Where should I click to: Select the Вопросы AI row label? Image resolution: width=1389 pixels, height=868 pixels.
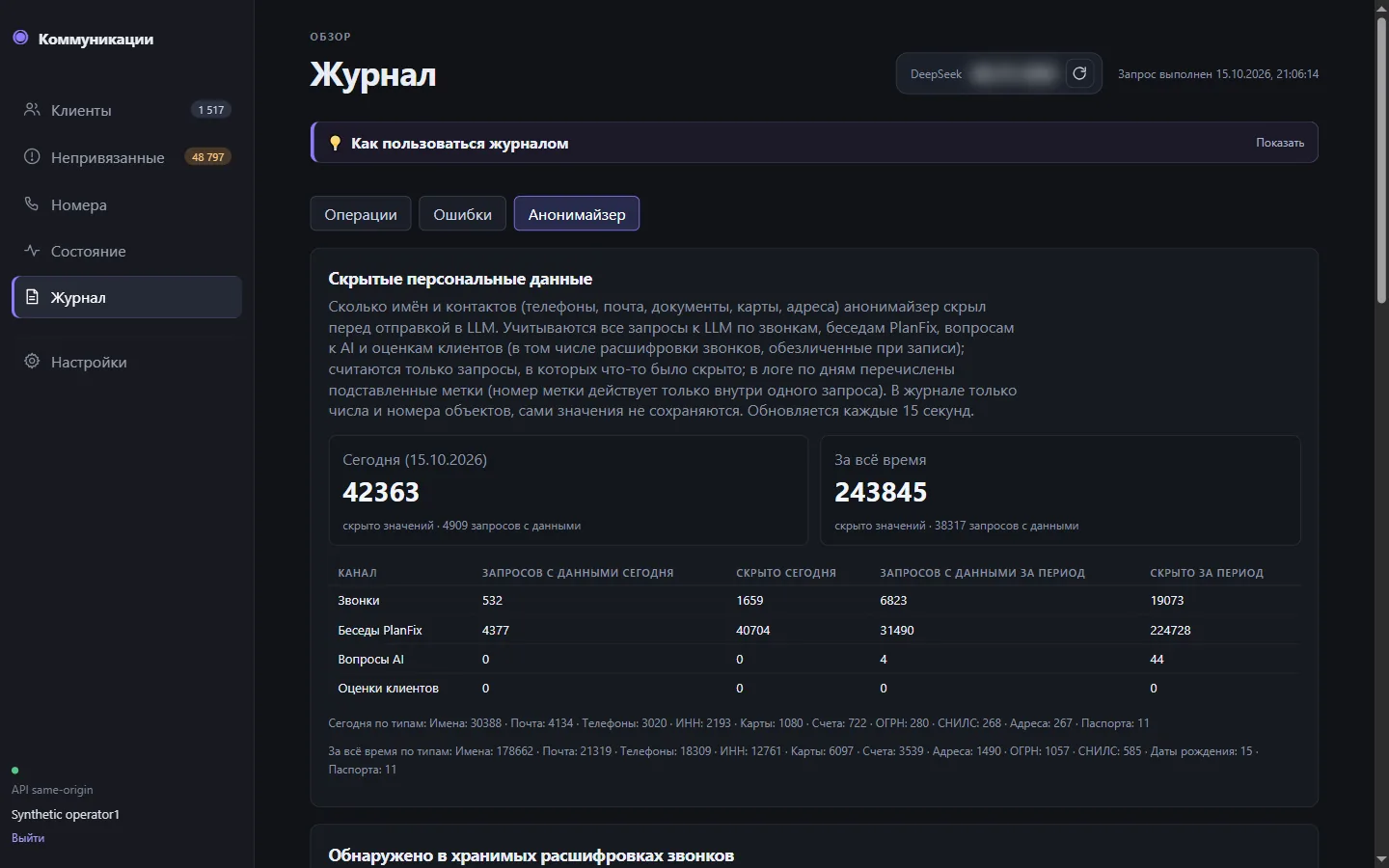(x=371, y=660)
